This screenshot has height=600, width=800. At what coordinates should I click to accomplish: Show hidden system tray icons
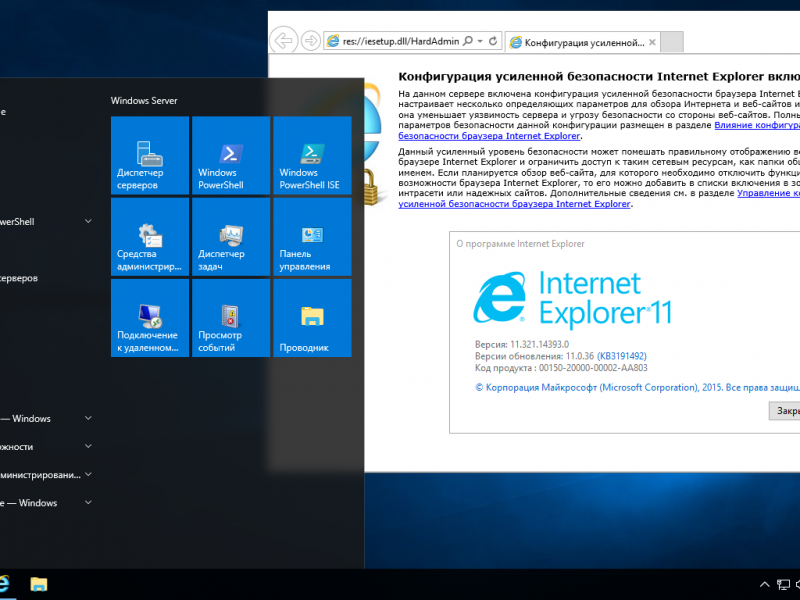pos(764,585)
